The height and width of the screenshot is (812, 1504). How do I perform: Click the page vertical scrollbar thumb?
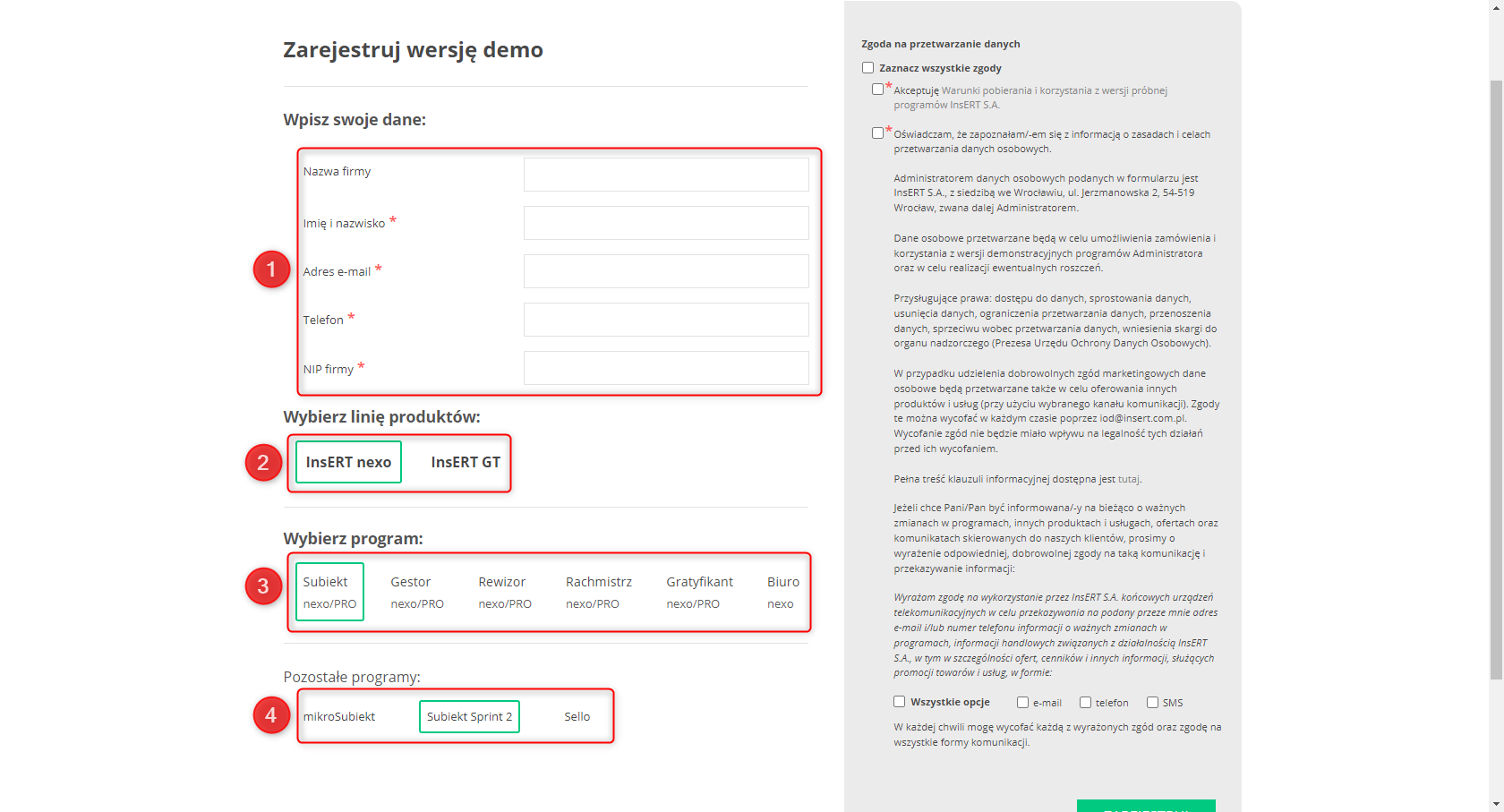1496,380
